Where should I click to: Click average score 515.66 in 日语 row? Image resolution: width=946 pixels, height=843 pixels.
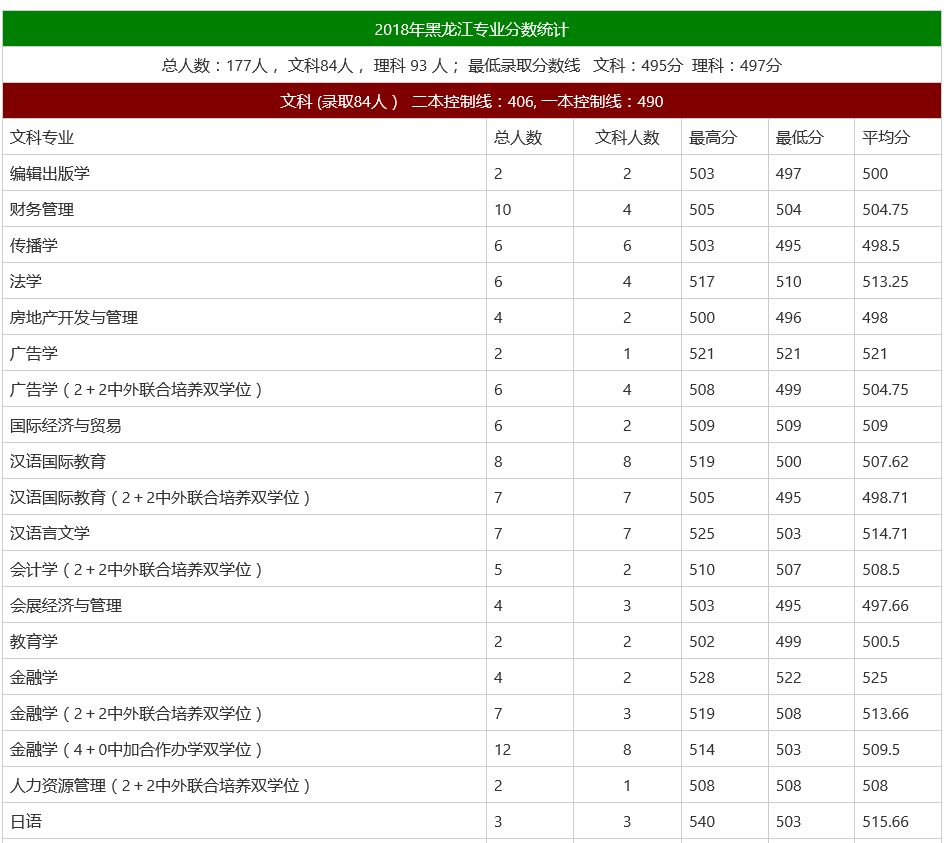pyautogui.click(x=885, y=822)
